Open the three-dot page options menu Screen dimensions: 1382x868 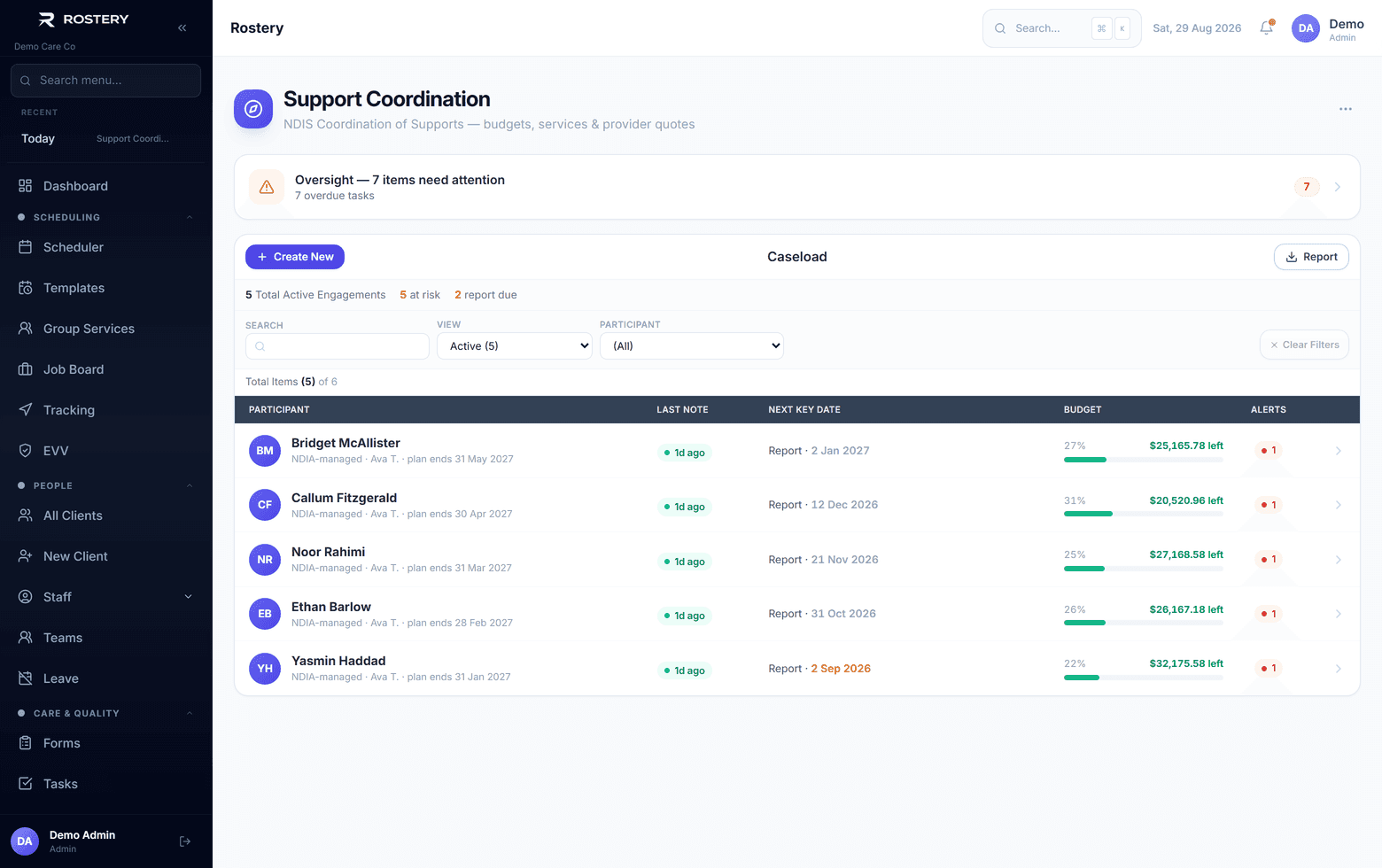coord(1346,109)
